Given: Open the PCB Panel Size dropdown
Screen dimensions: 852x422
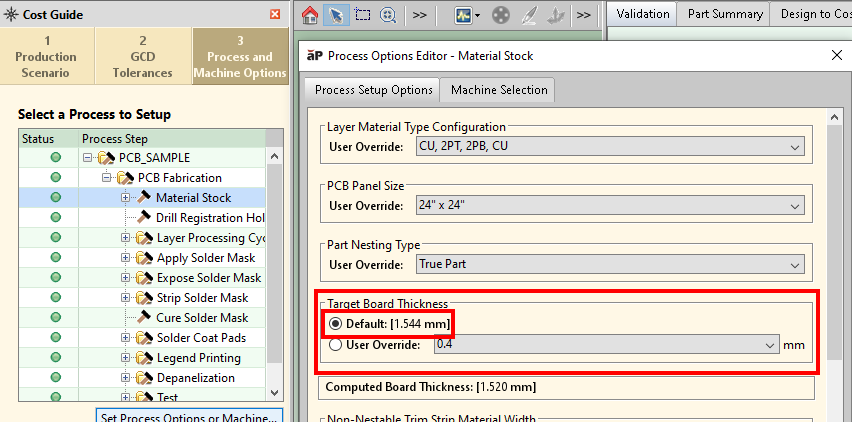Looking at the screenshot, I should (611, 206).
